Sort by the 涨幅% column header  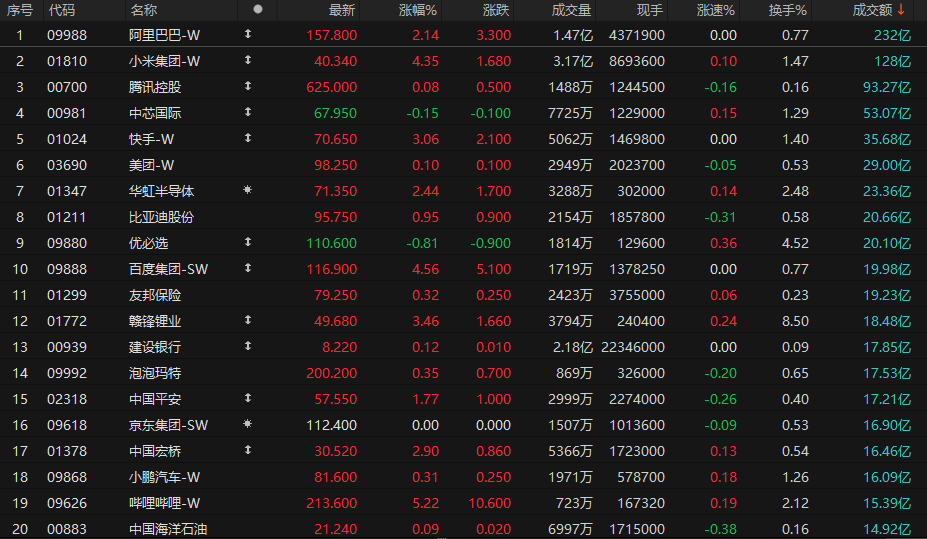[x=418, y=10]
